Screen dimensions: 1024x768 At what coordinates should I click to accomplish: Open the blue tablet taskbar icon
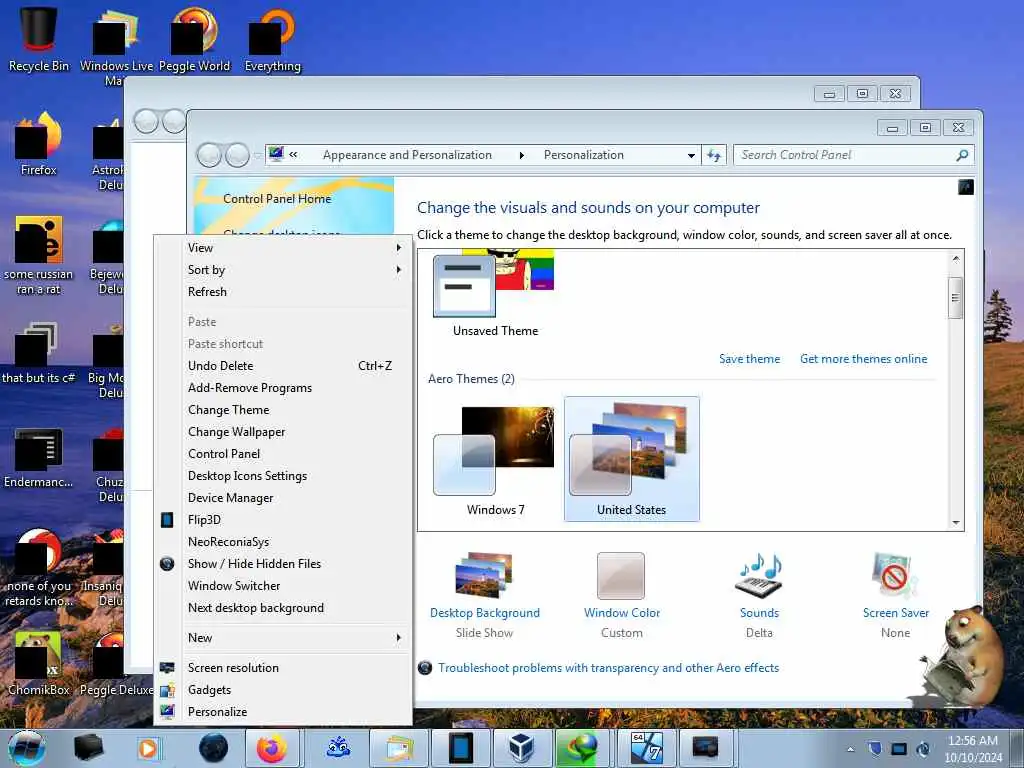[x=461, y=748]
